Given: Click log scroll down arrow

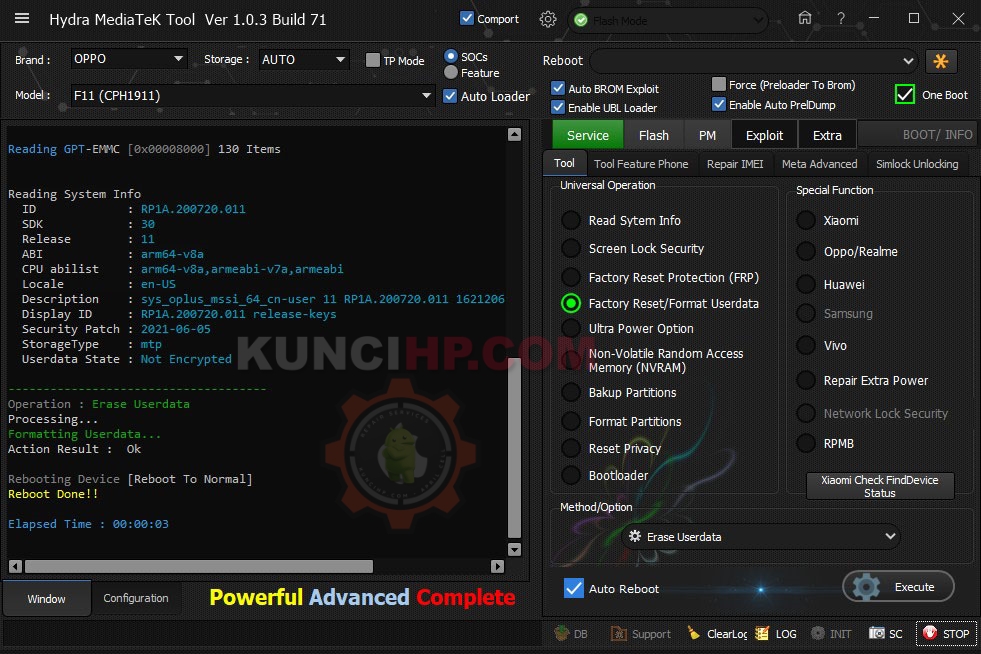Looking at the screenshot, I should tap(514, 549).
